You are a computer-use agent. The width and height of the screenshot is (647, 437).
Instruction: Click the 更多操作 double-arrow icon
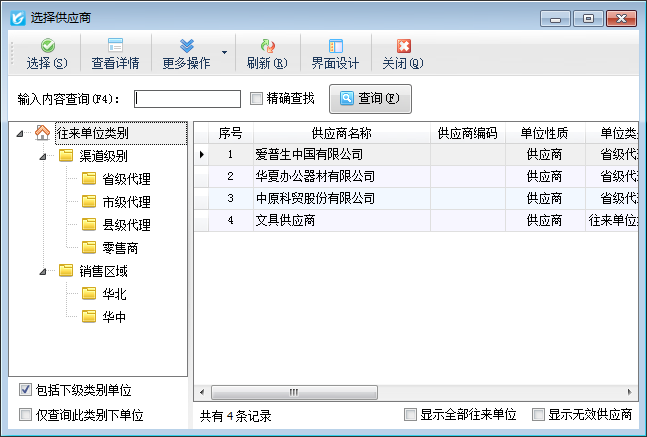[186, 46]
